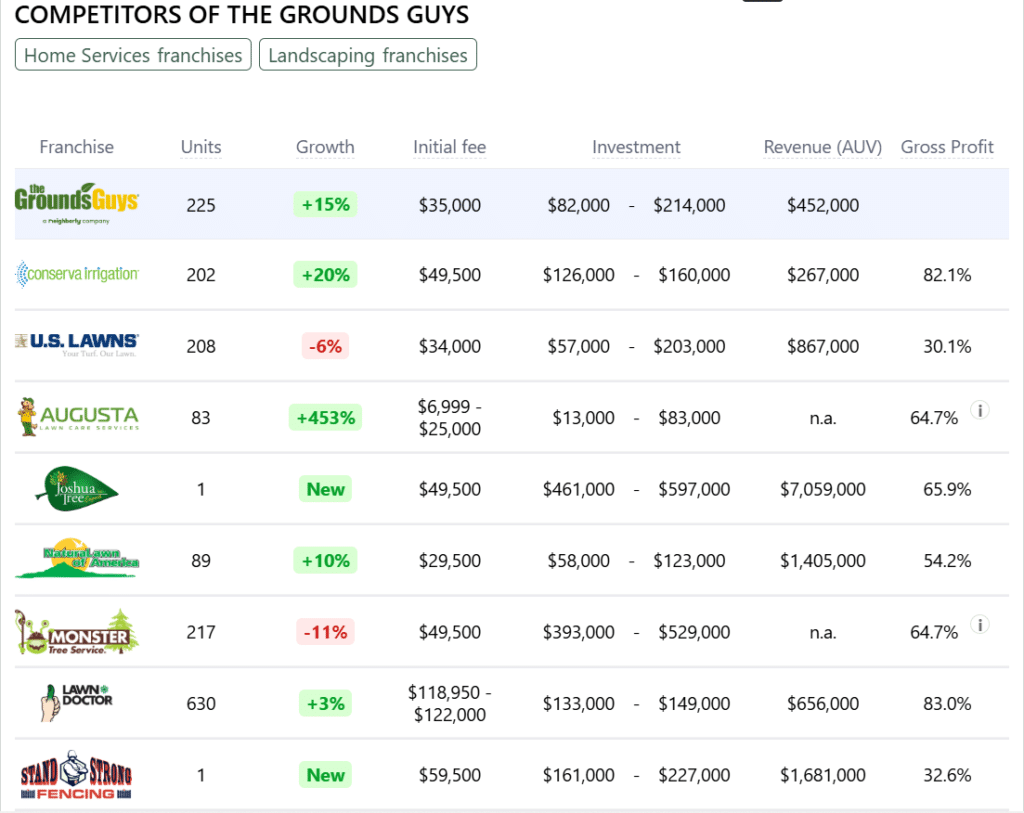Select the 83.0% gross profit value
The image size is (1024, 813).
click(947, 703)
